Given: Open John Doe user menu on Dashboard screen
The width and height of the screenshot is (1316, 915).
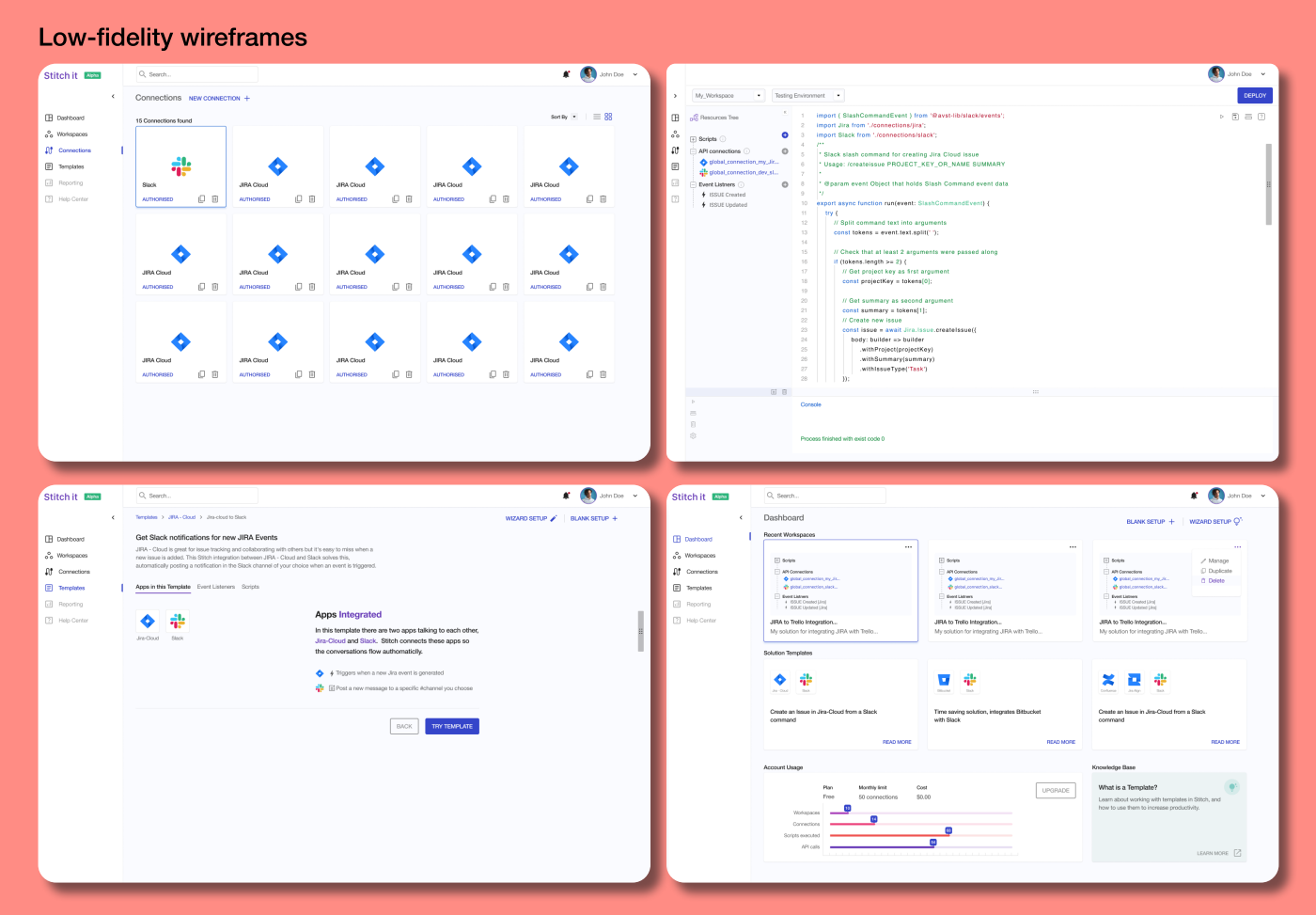Looking at the screenshot, I should [1237, 496].
